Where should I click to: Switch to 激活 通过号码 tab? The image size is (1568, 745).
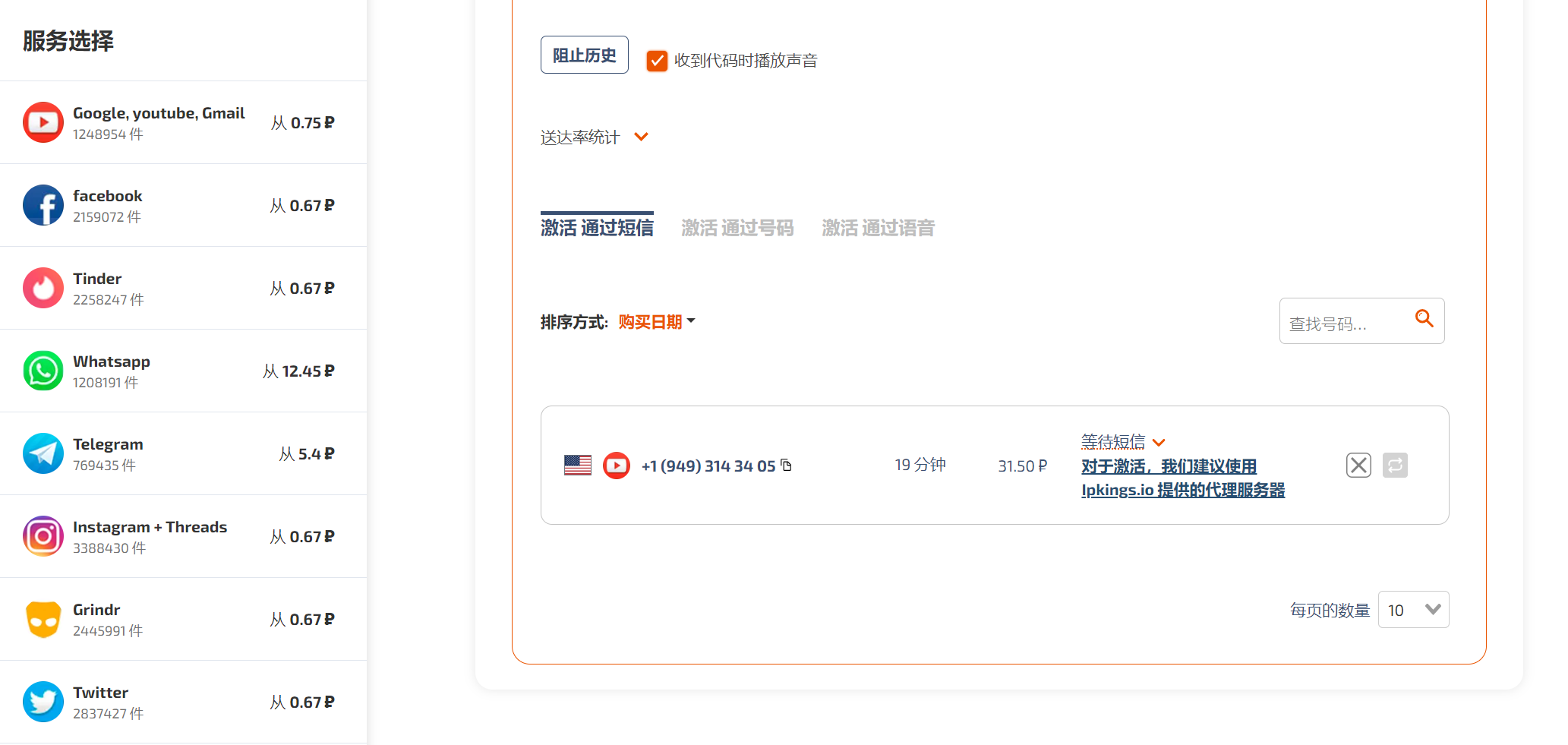tap(737, 228)
